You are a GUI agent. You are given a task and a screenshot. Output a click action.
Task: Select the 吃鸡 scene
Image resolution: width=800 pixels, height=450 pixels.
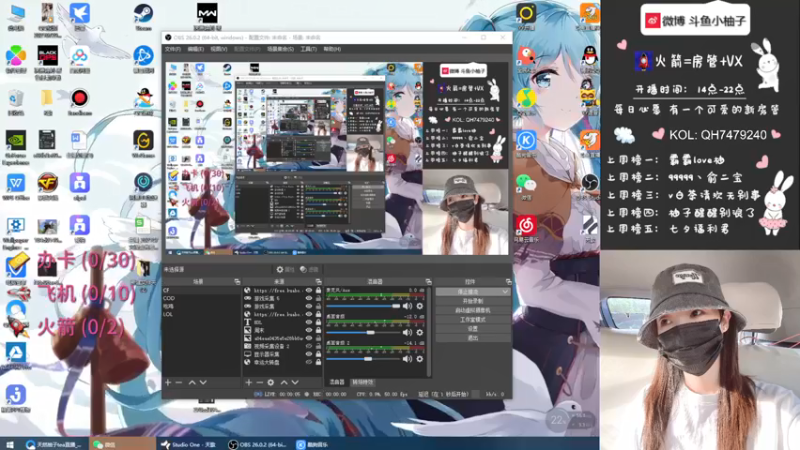[201, 307]
